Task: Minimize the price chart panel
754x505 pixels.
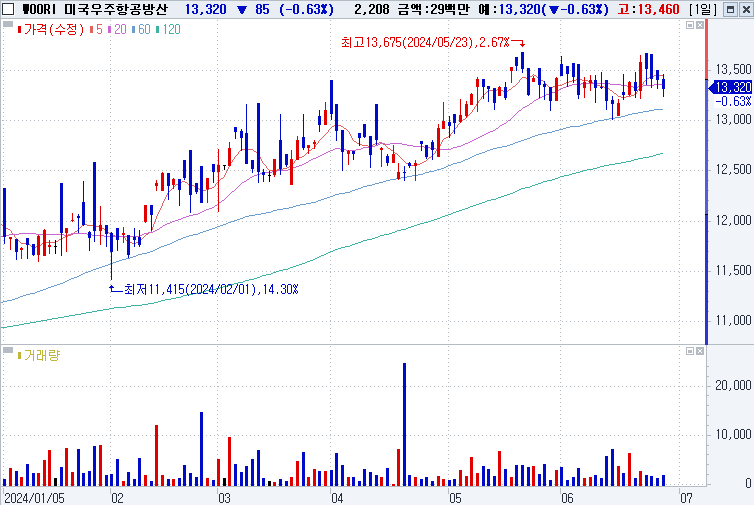Action: tap(690, 25)
